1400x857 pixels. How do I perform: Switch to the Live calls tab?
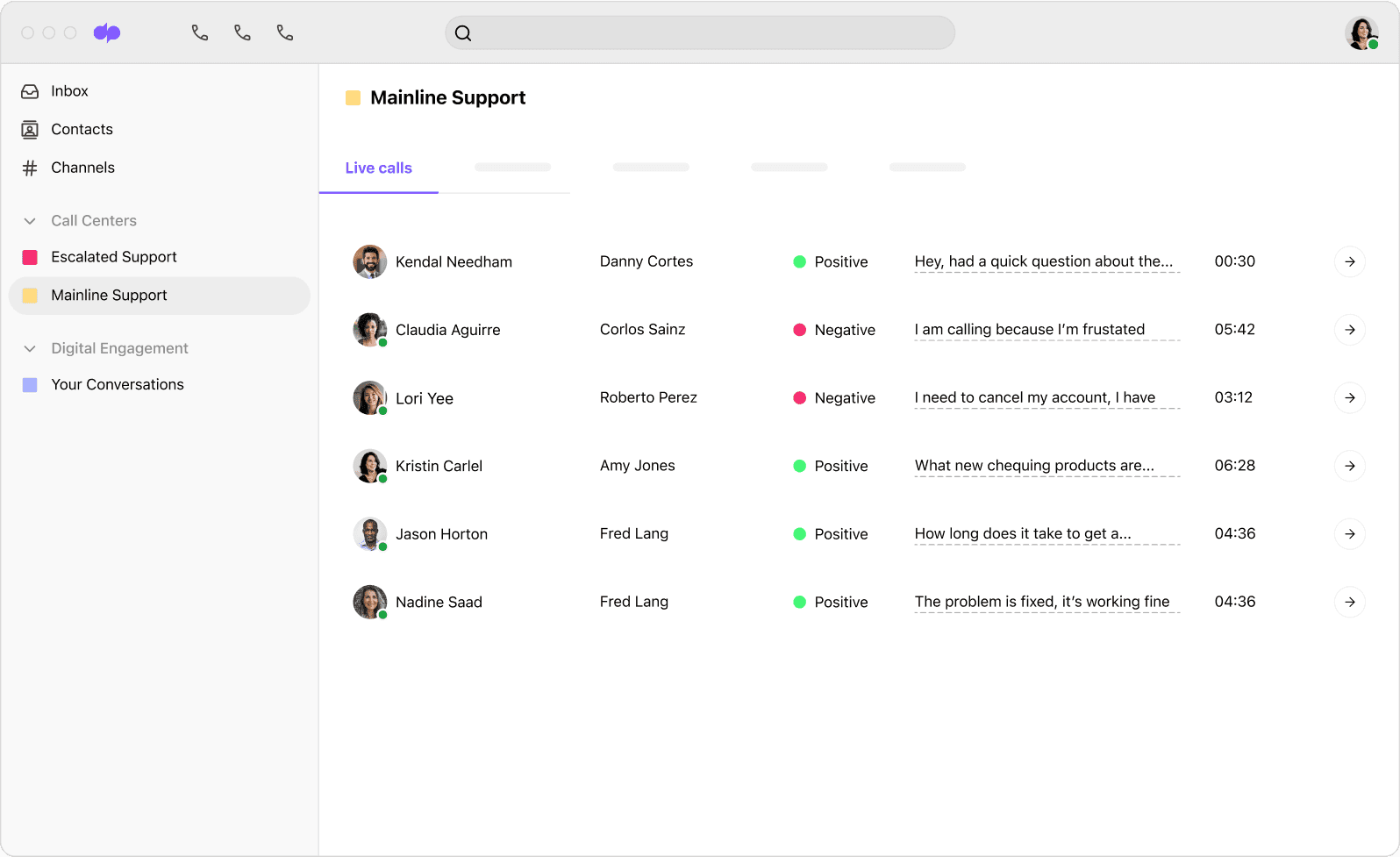click(x=378, y=168)
